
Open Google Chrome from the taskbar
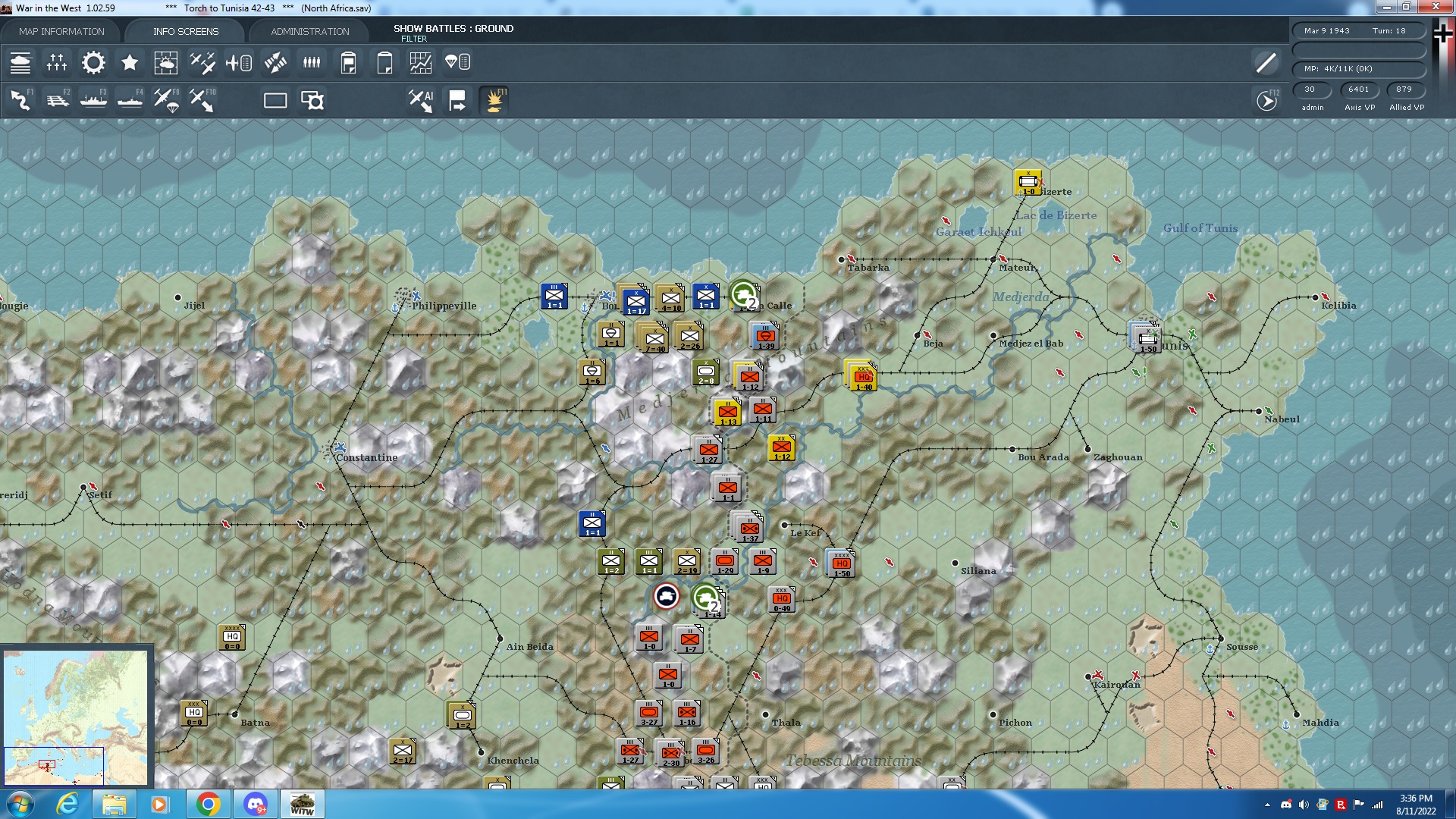(208, 804)
